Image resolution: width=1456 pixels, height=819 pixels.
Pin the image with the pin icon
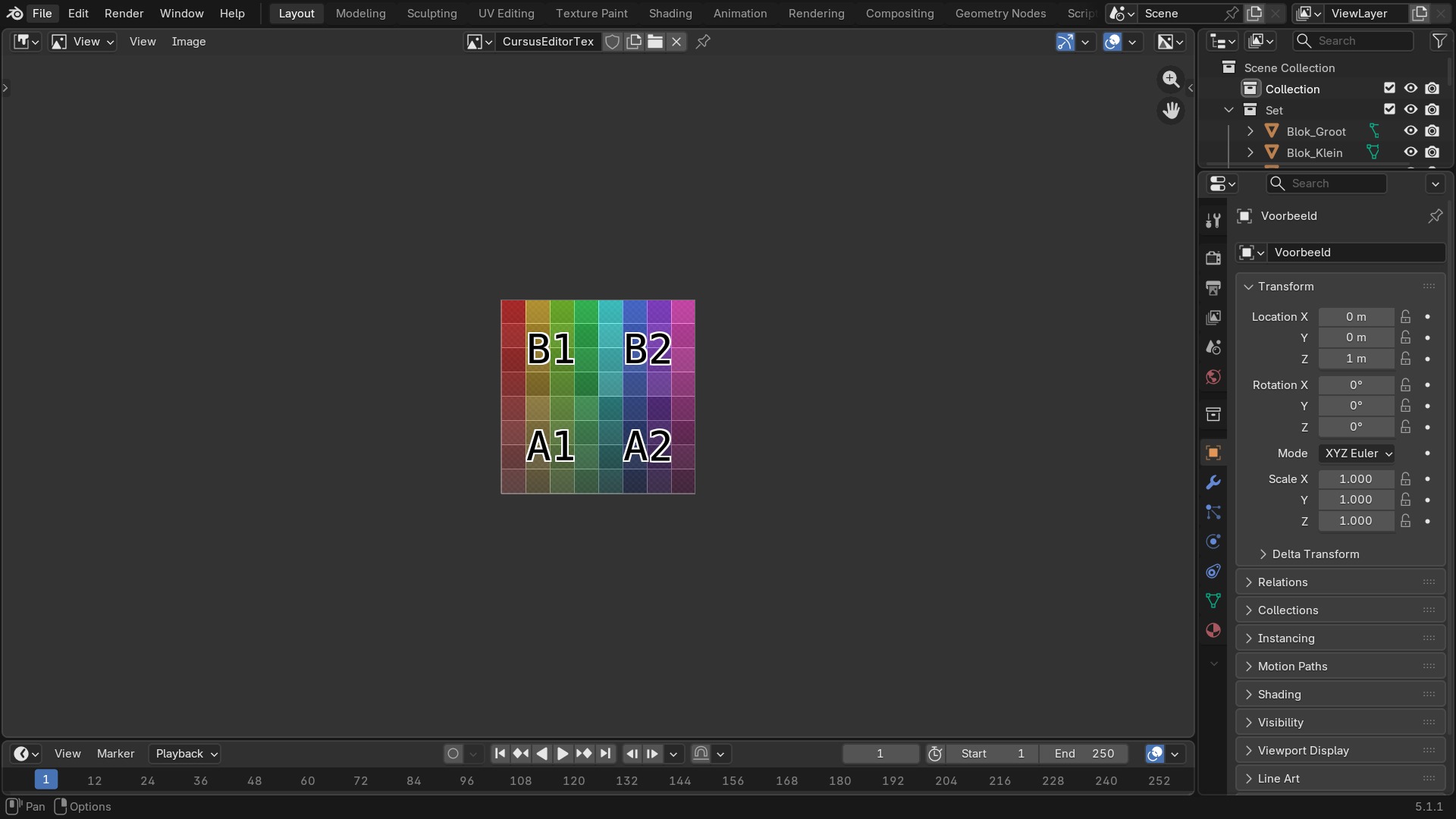click(703, 42)
